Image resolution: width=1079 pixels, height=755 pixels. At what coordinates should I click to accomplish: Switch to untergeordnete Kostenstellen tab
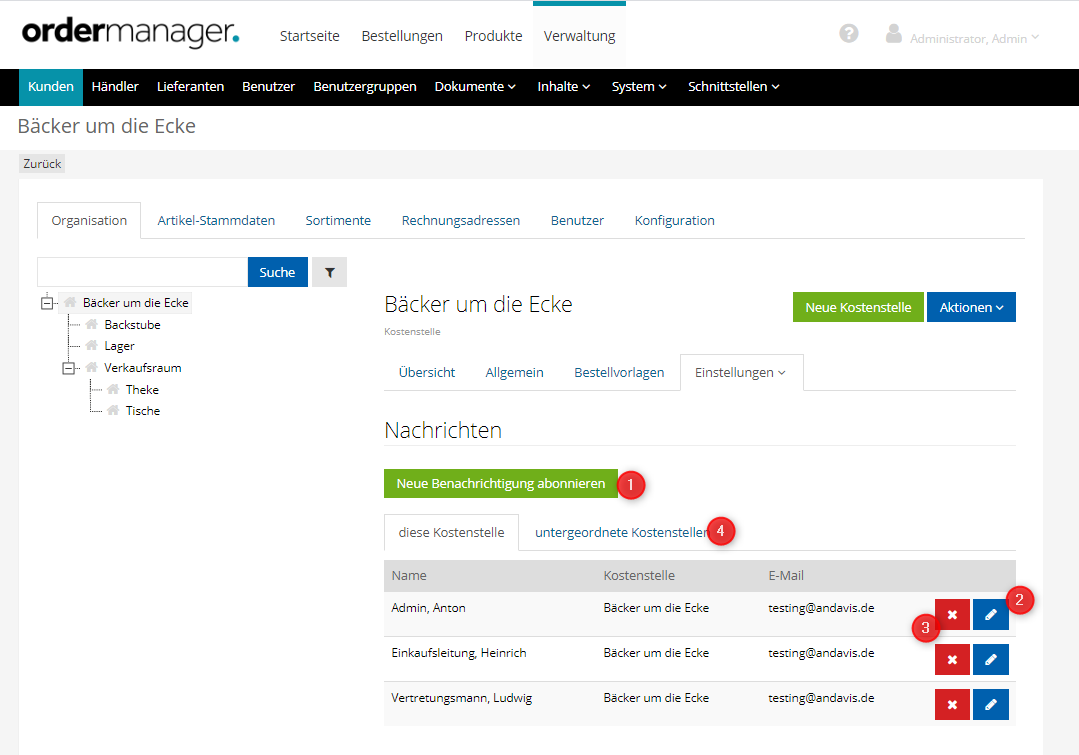tap(621, 532)
